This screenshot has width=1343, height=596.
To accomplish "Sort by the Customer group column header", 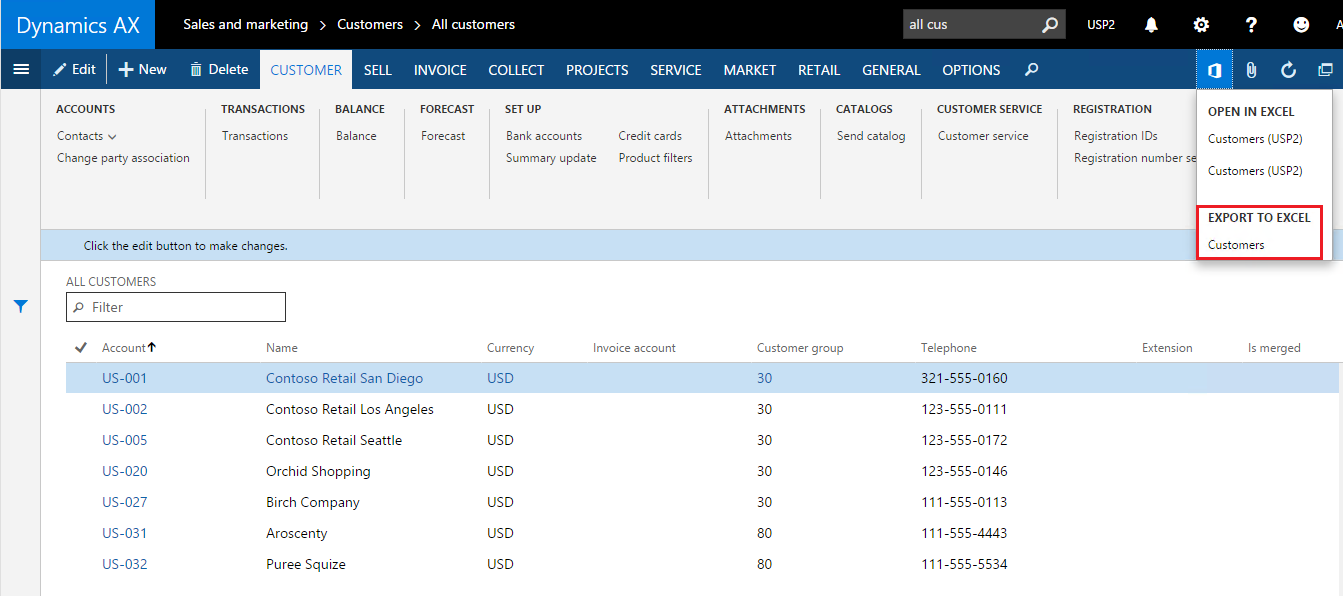I will pyautogui.click(x=800, y=348).
